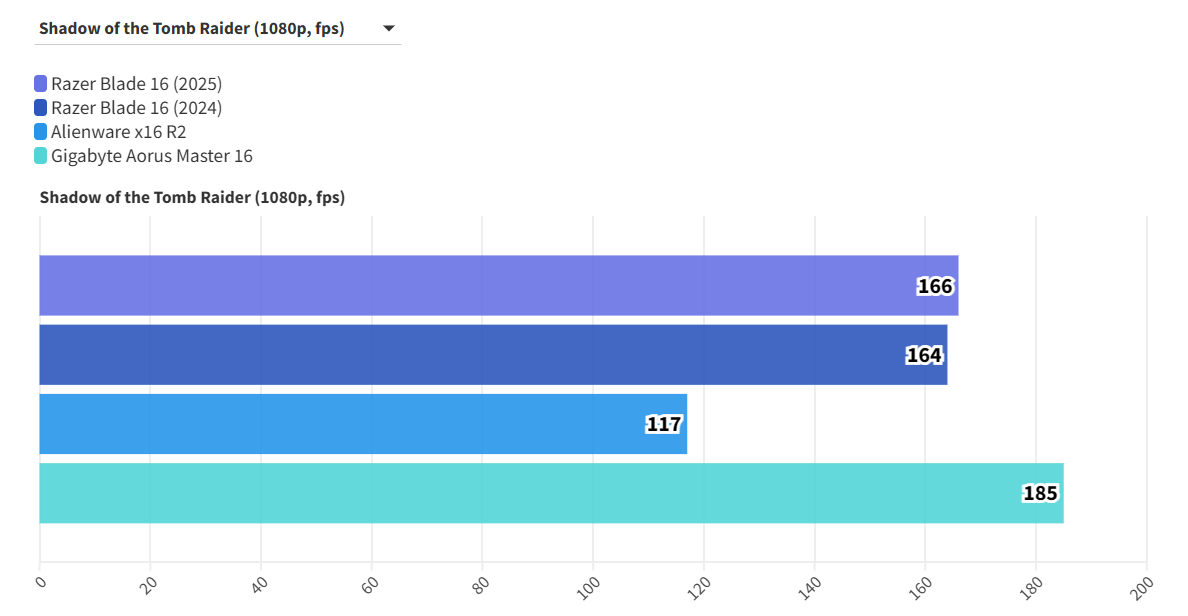
Task: Click the Gigabyte Aorus Master 16 color swatch
Action: 41,156
